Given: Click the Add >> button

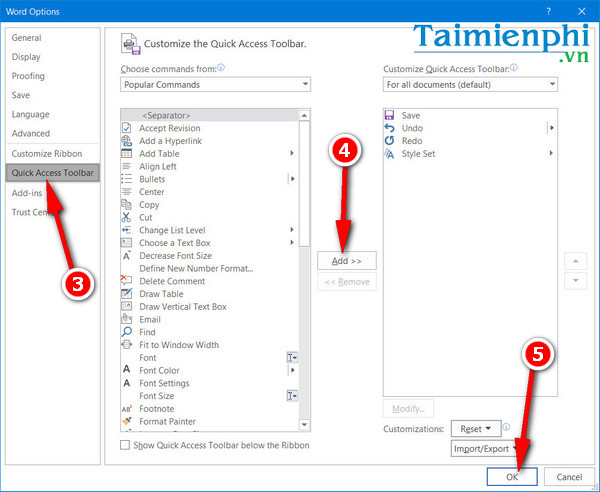Looking at the screenshot, I should (347, 261).
